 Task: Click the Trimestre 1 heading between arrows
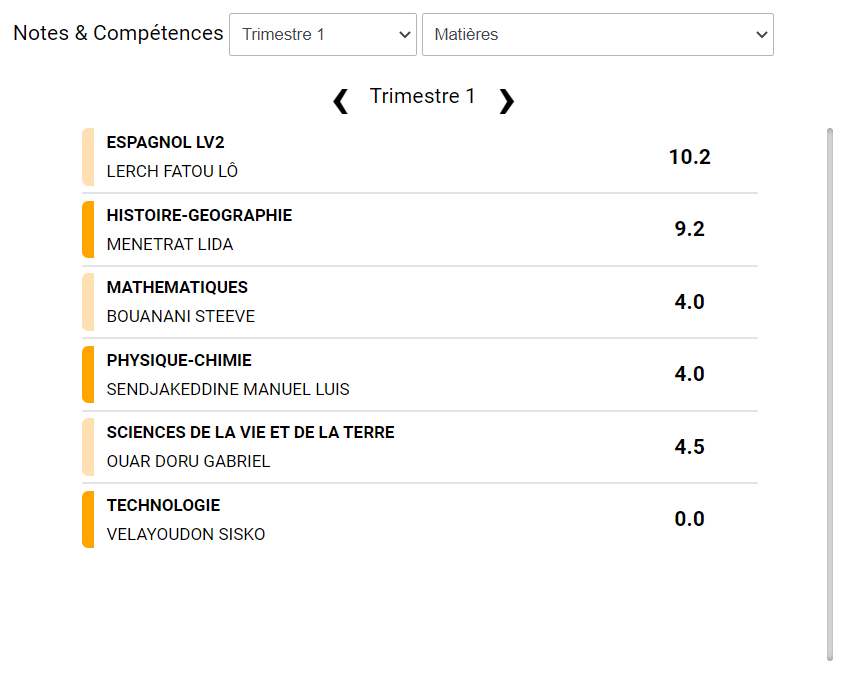pos(422,97)
